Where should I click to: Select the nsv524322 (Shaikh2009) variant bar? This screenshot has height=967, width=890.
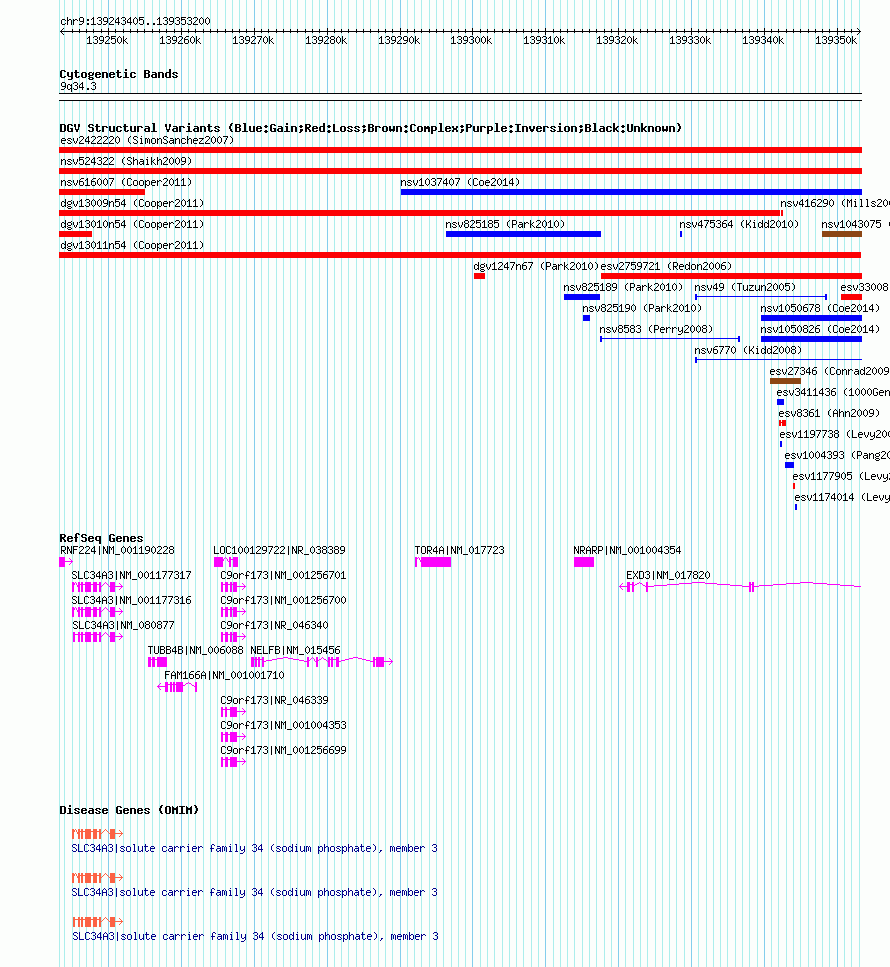click(x=460, y=171)
